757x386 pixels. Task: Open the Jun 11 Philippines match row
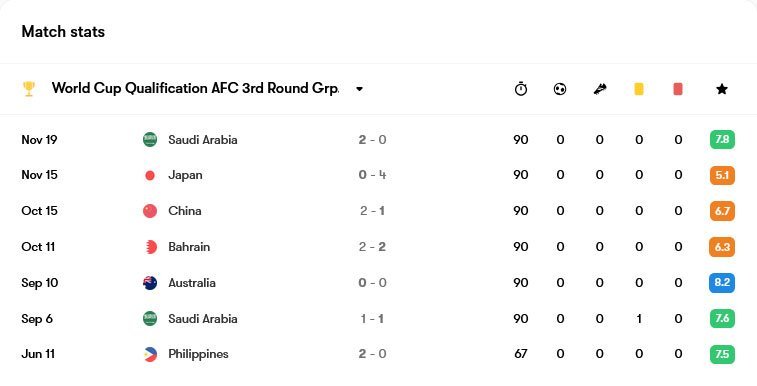pos(378,354)
